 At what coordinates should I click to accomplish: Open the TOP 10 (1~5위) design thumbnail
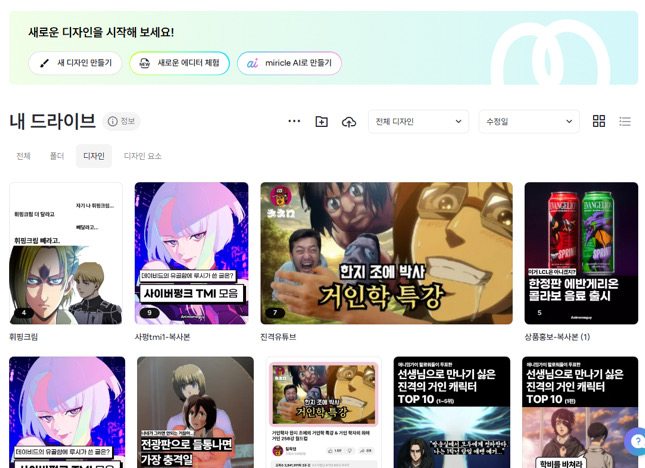(452, 412)
